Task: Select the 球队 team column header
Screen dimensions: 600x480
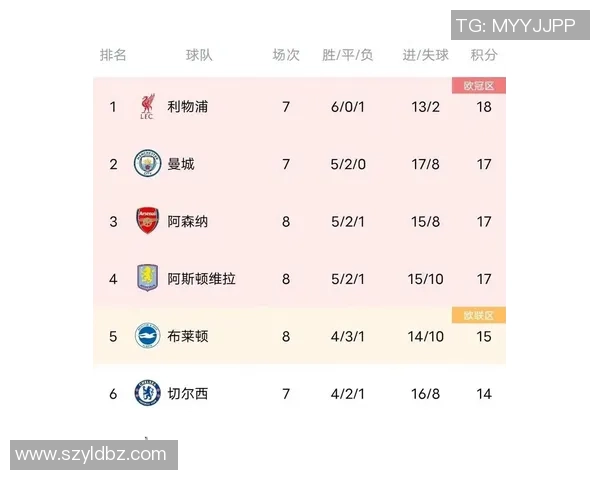Action: [199, 55]
